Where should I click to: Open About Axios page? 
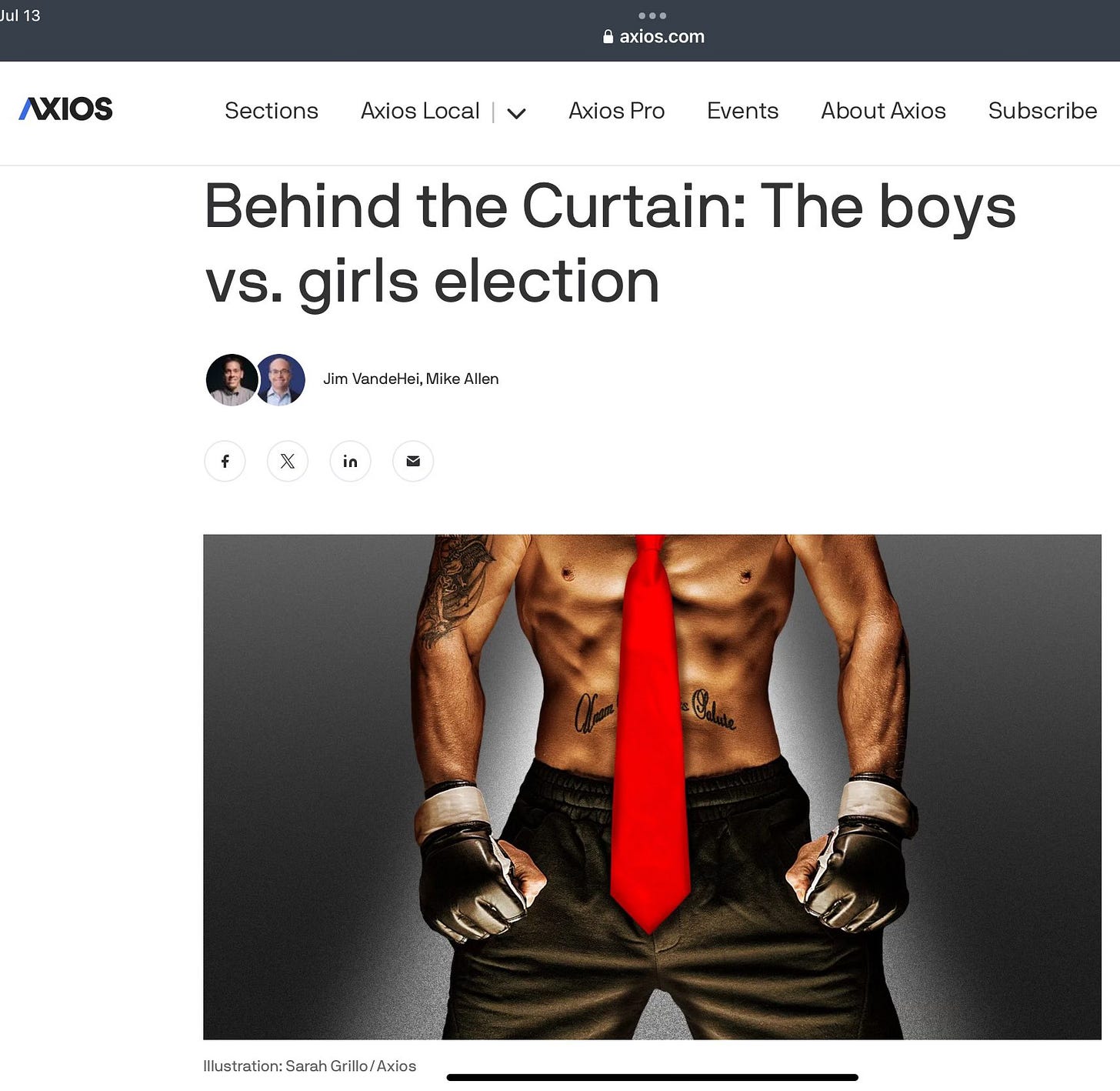click(883, 111)
